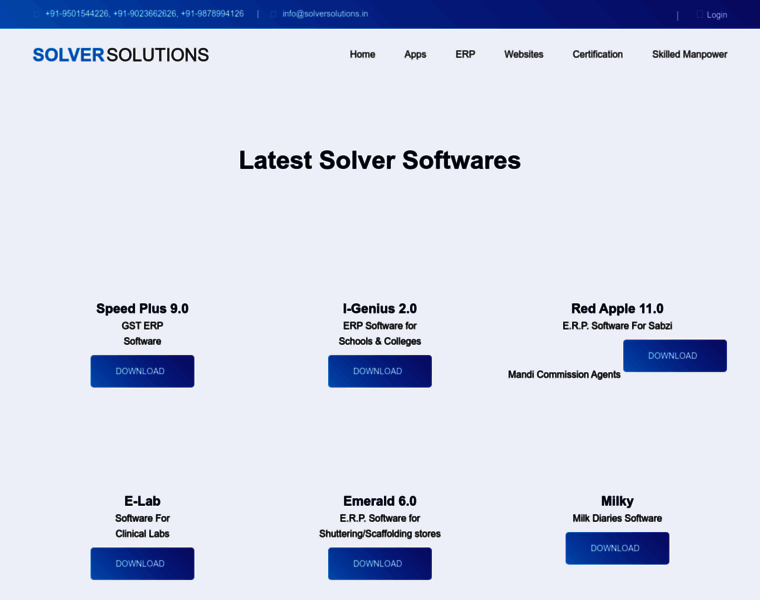
Task: Click the info@solversolutions.in email address
Action: 325,14
